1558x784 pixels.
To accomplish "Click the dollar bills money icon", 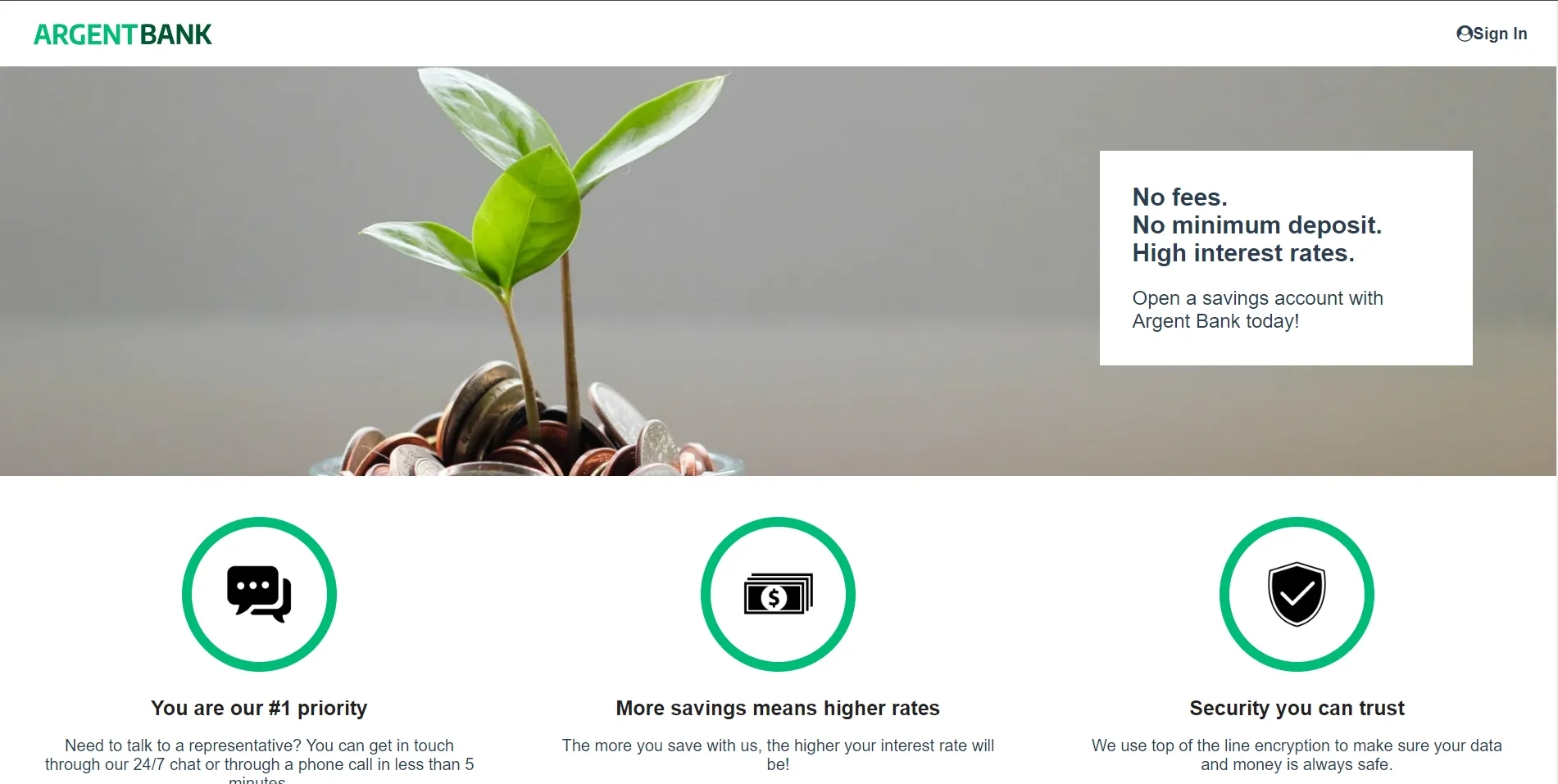I will 778,594.
